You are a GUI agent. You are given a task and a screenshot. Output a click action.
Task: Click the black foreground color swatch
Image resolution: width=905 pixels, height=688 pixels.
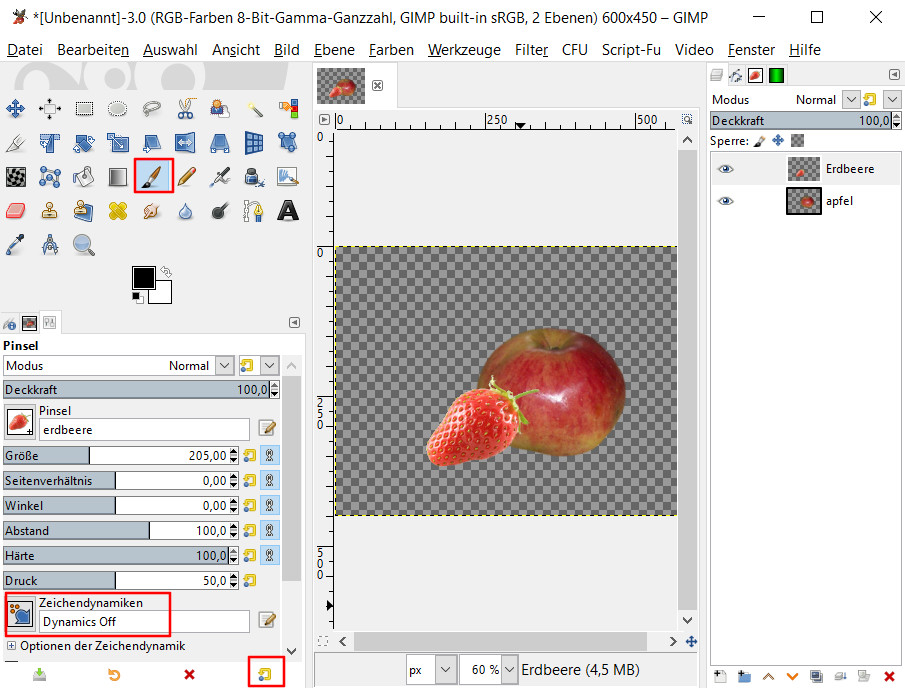[142, 278]
